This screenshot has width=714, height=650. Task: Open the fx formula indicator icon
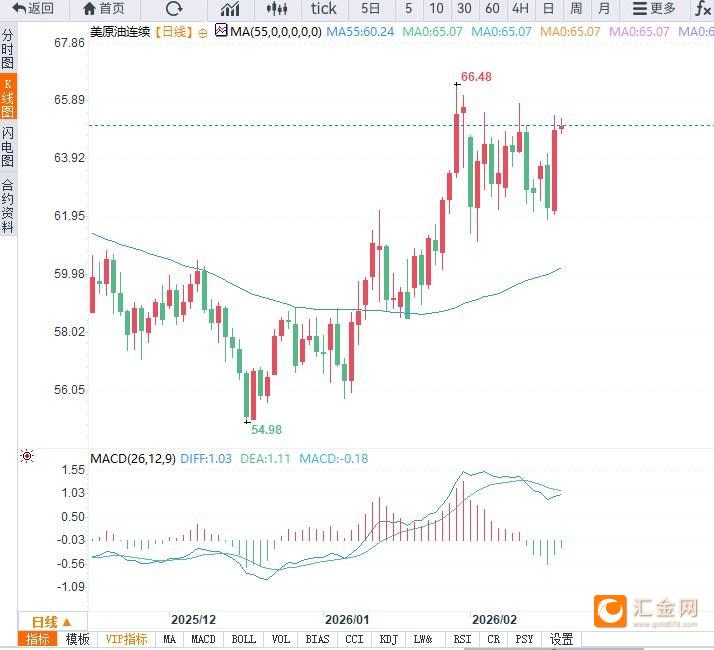(703, 9)
